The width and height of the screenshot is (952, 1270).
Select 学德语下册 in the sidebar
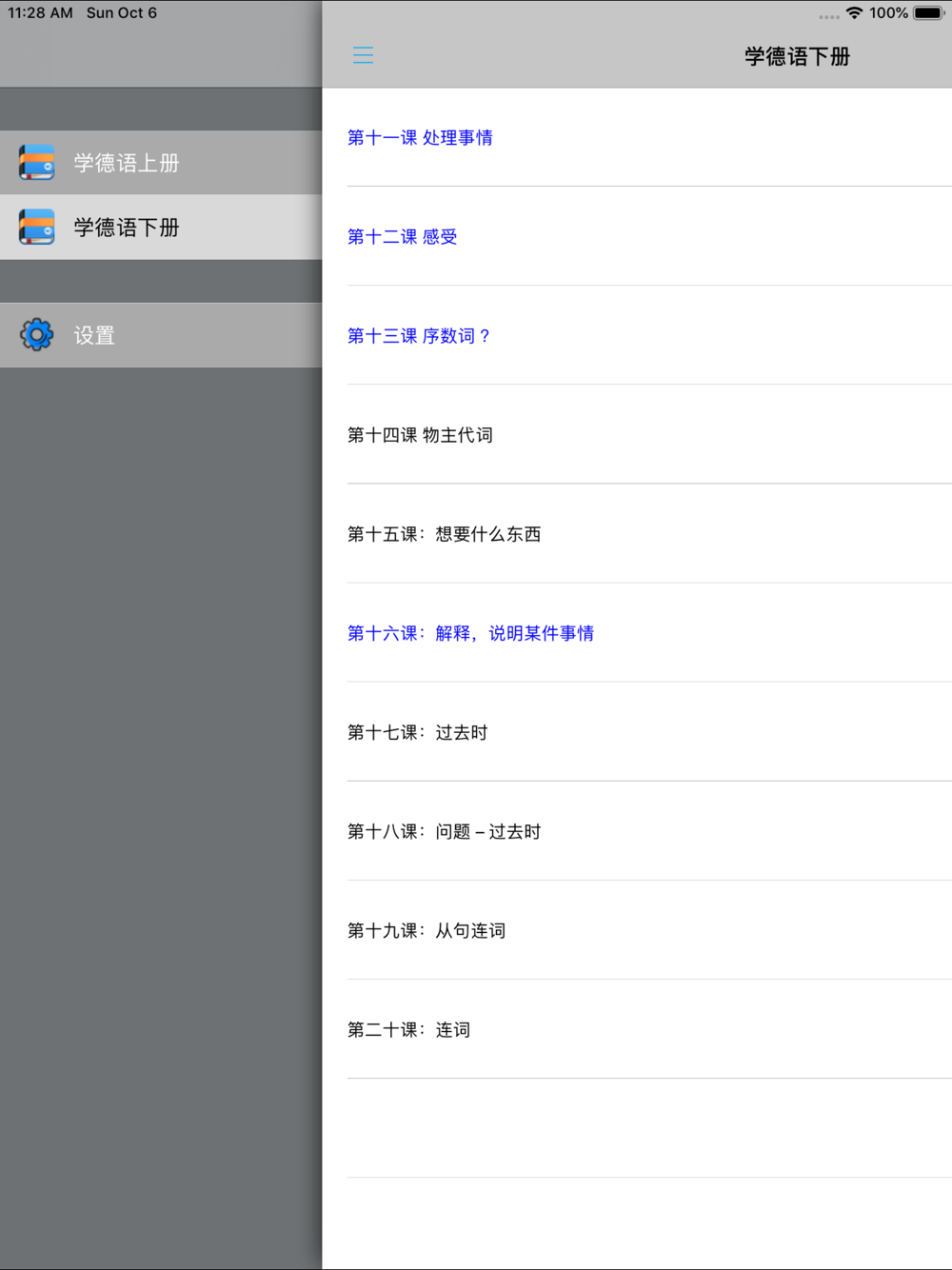[x=161, y=228]
